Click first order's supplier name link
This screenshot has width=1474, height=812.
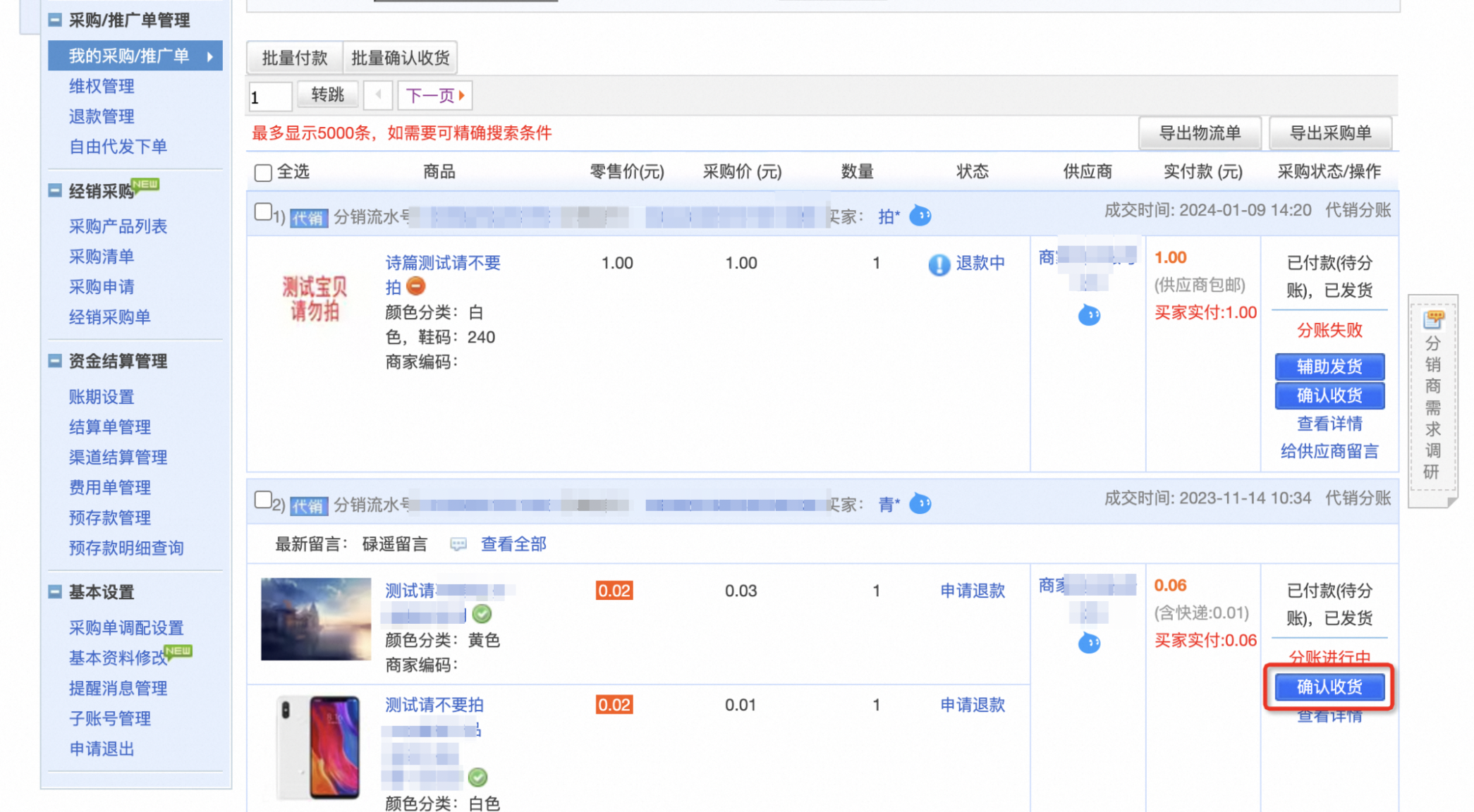[1088, 268]
